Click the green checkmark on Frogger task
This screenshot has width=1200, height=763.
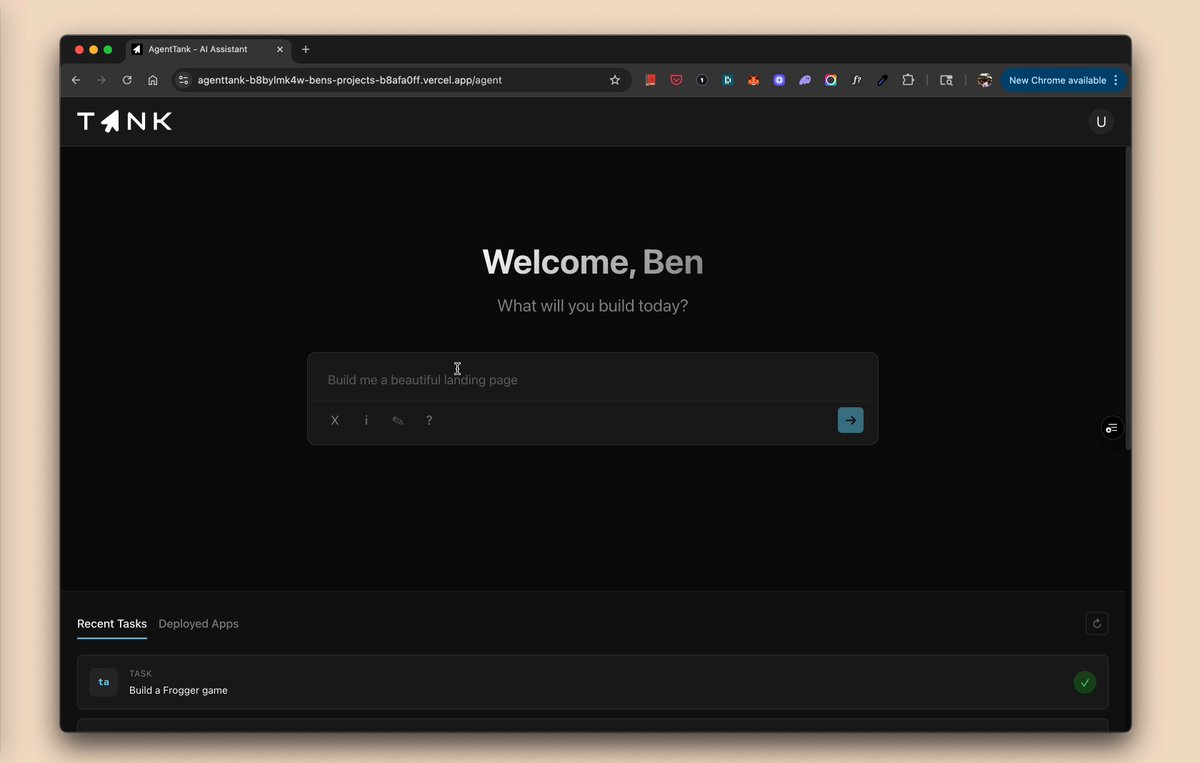tap(1084, 683)
